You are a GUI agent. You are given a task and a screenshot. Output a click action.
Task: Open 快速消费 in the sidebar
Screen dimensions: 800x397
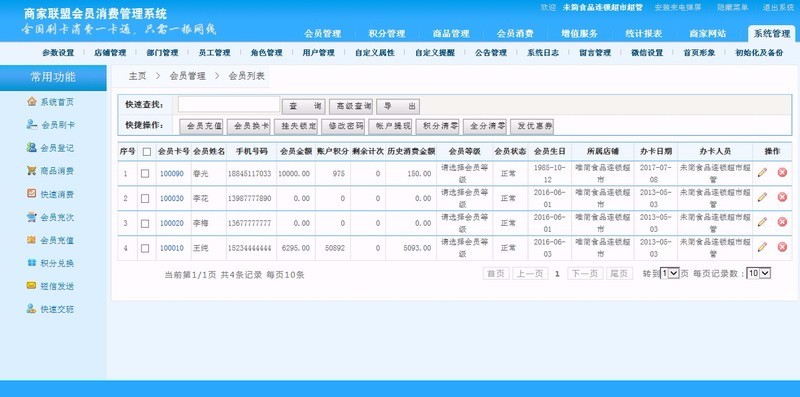50,194
